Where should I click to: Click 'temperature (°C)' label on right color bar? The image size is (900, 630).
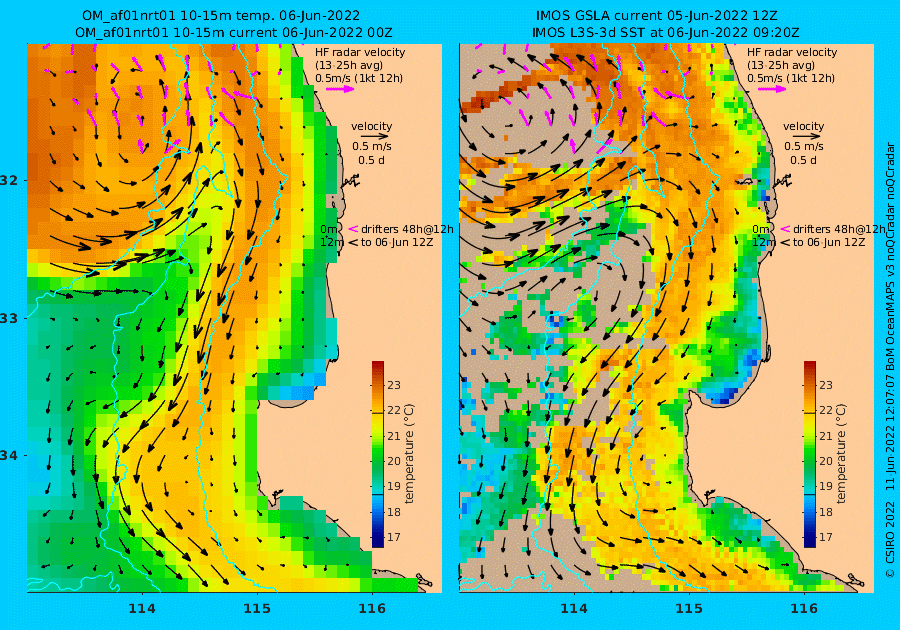[841, 453]
